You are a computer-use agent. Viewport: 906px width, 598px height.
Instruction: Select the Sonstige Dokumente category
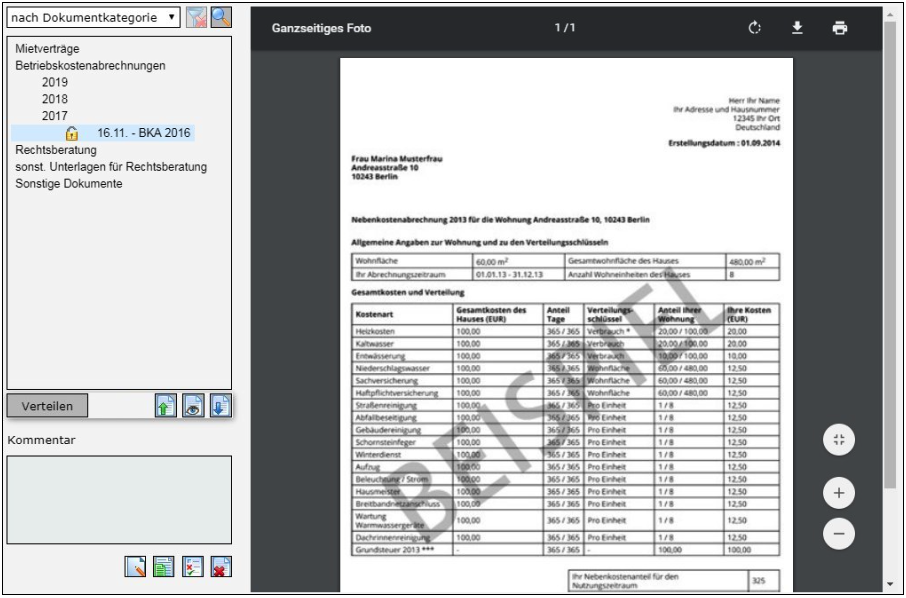click(x=69, y=183)
